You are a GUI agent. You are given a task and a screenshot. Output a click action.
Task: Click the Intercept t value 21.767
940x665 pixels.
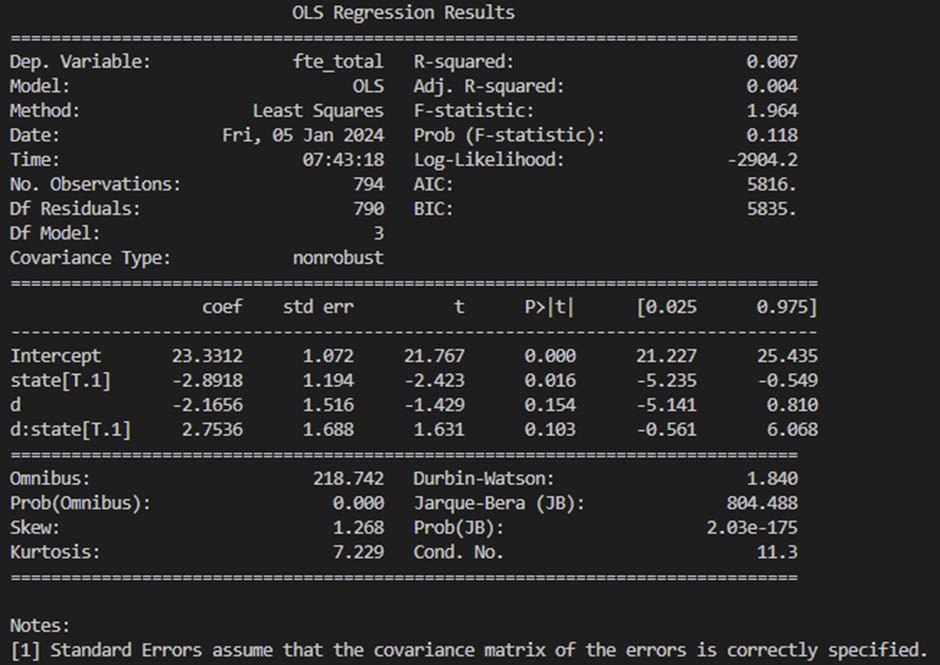pyautogui.click(x=434, y=356)
